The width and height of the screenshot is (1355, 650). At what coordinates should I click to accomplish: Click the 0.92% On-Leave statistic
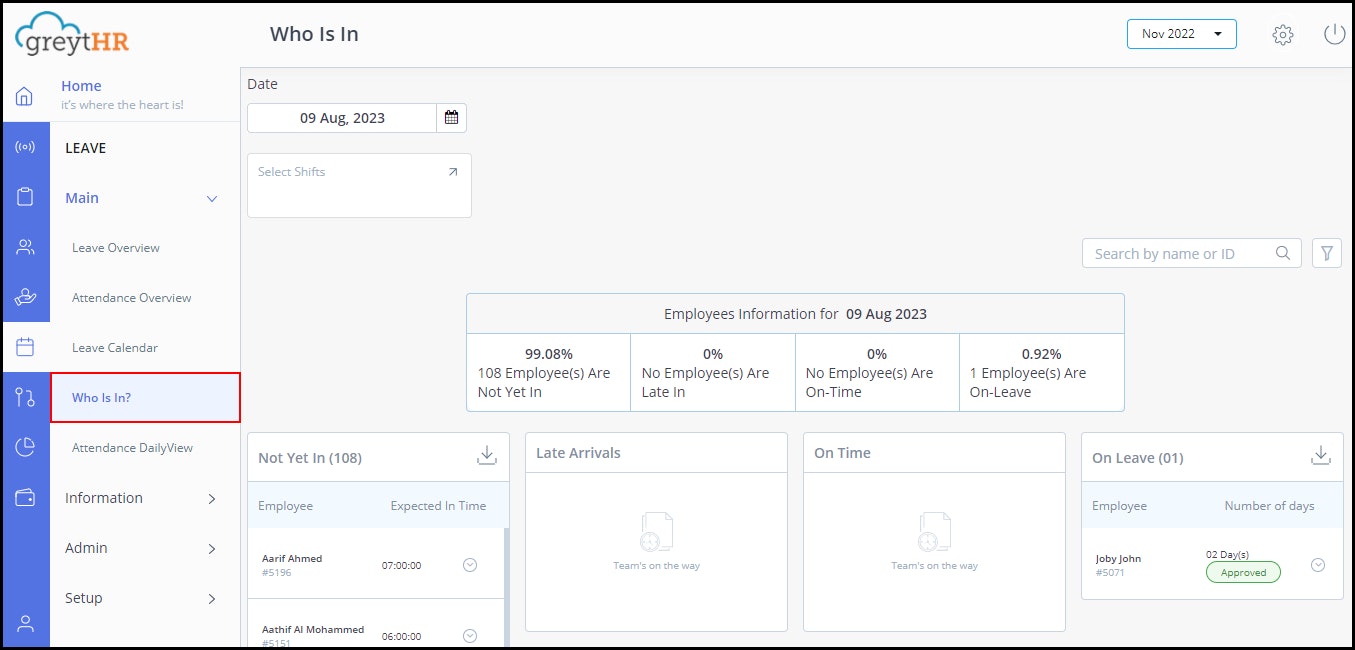coord(1041,354)
